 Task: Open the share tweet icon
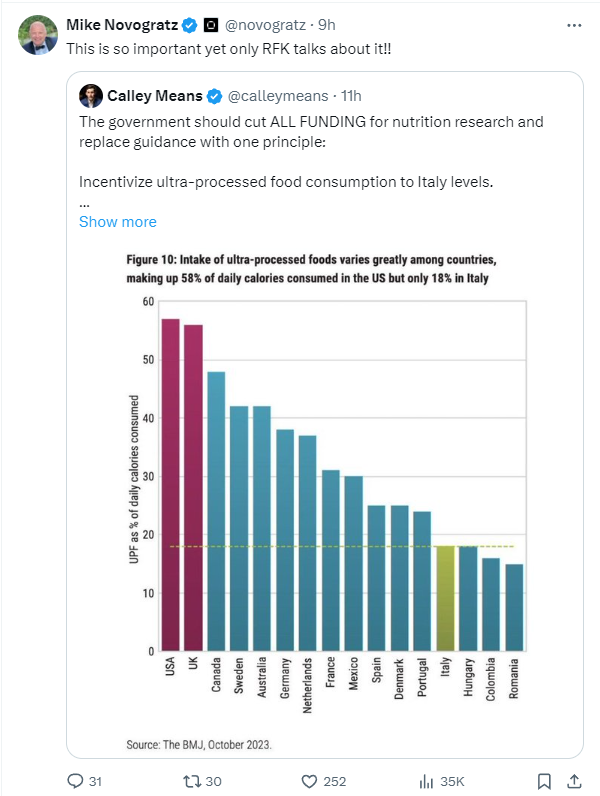click(575, 780)
